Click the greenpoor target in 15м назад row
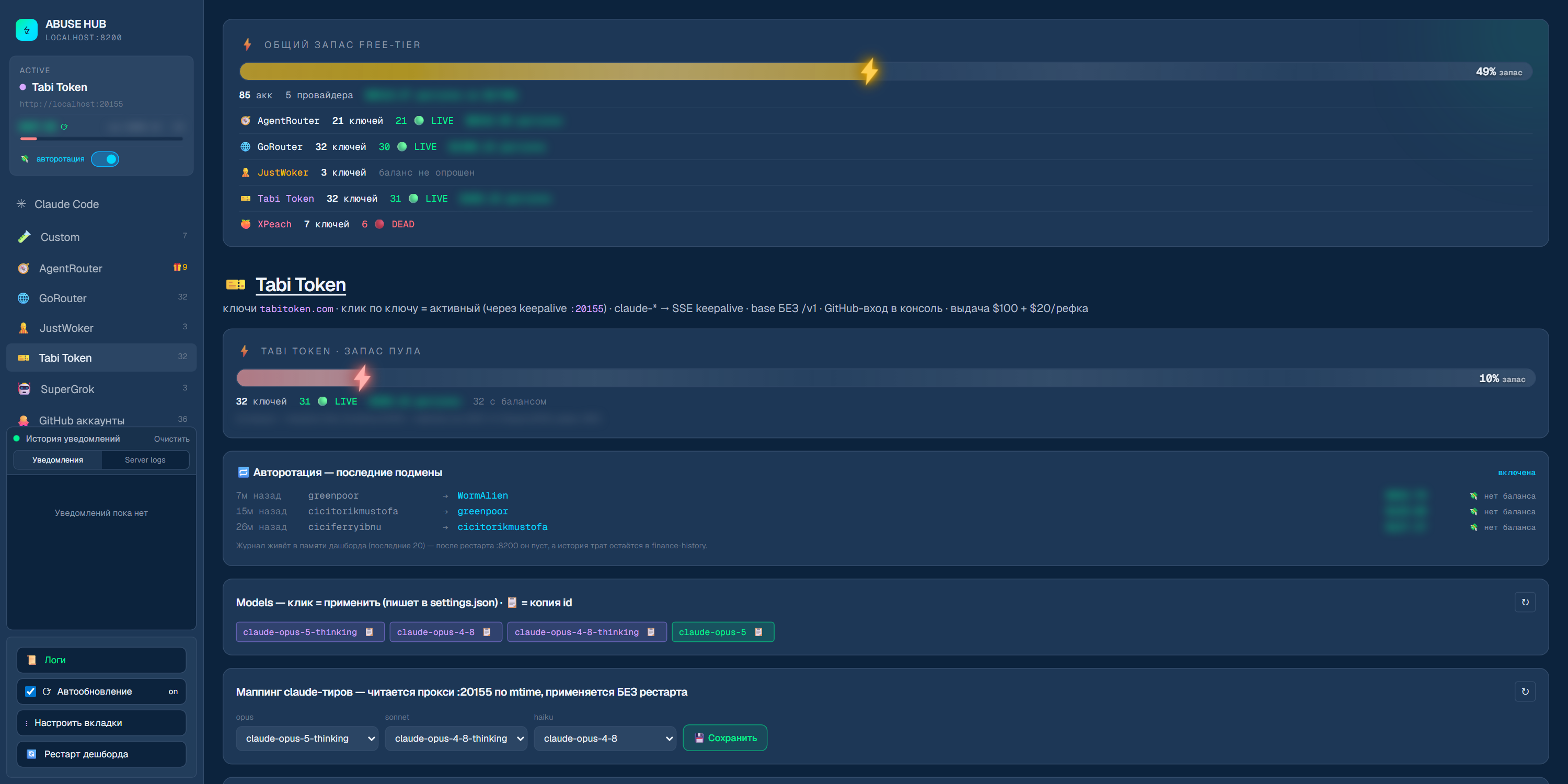 coord(483,511)
